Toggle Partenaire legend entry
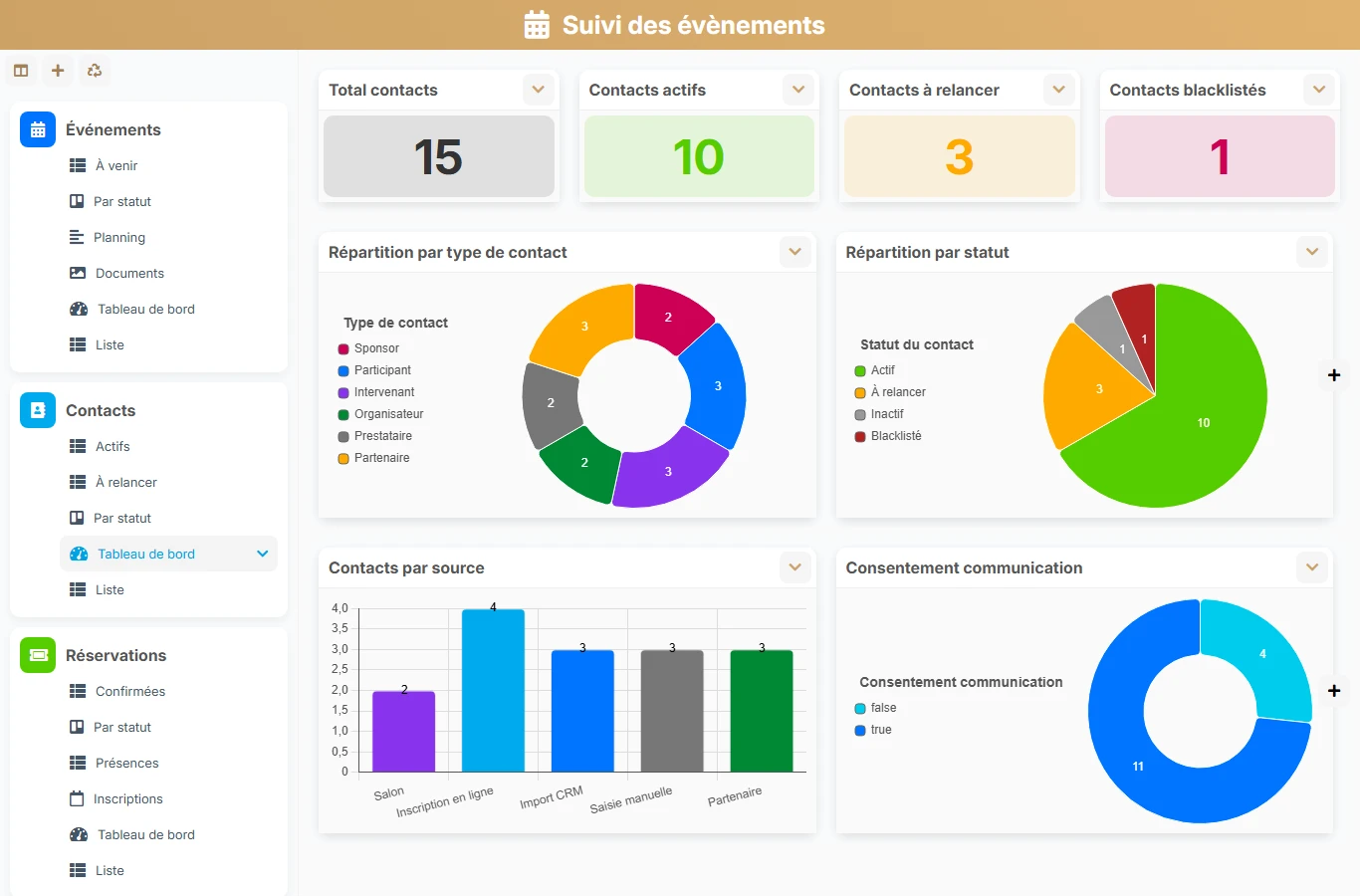1360x896 pixels. tap(373, 458)
